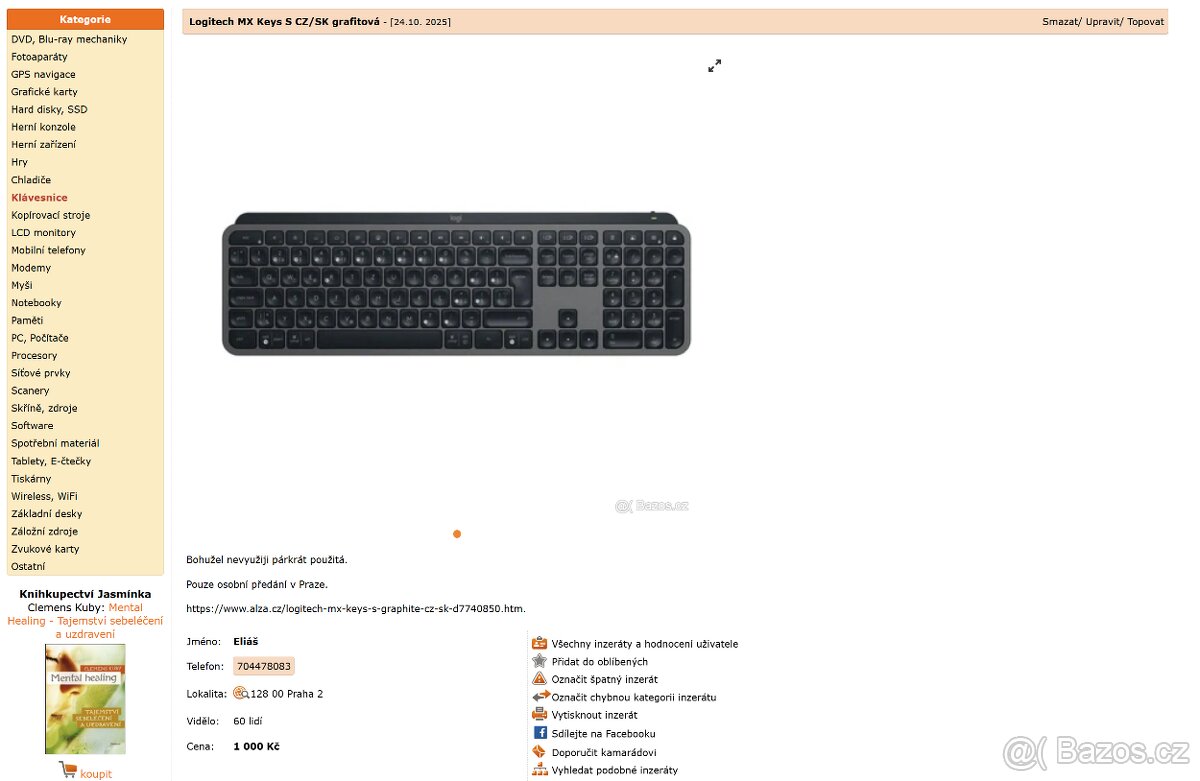
Task: Click the user ratings icon beside Všechny inzeráty
Action: (x=540, y=643)
